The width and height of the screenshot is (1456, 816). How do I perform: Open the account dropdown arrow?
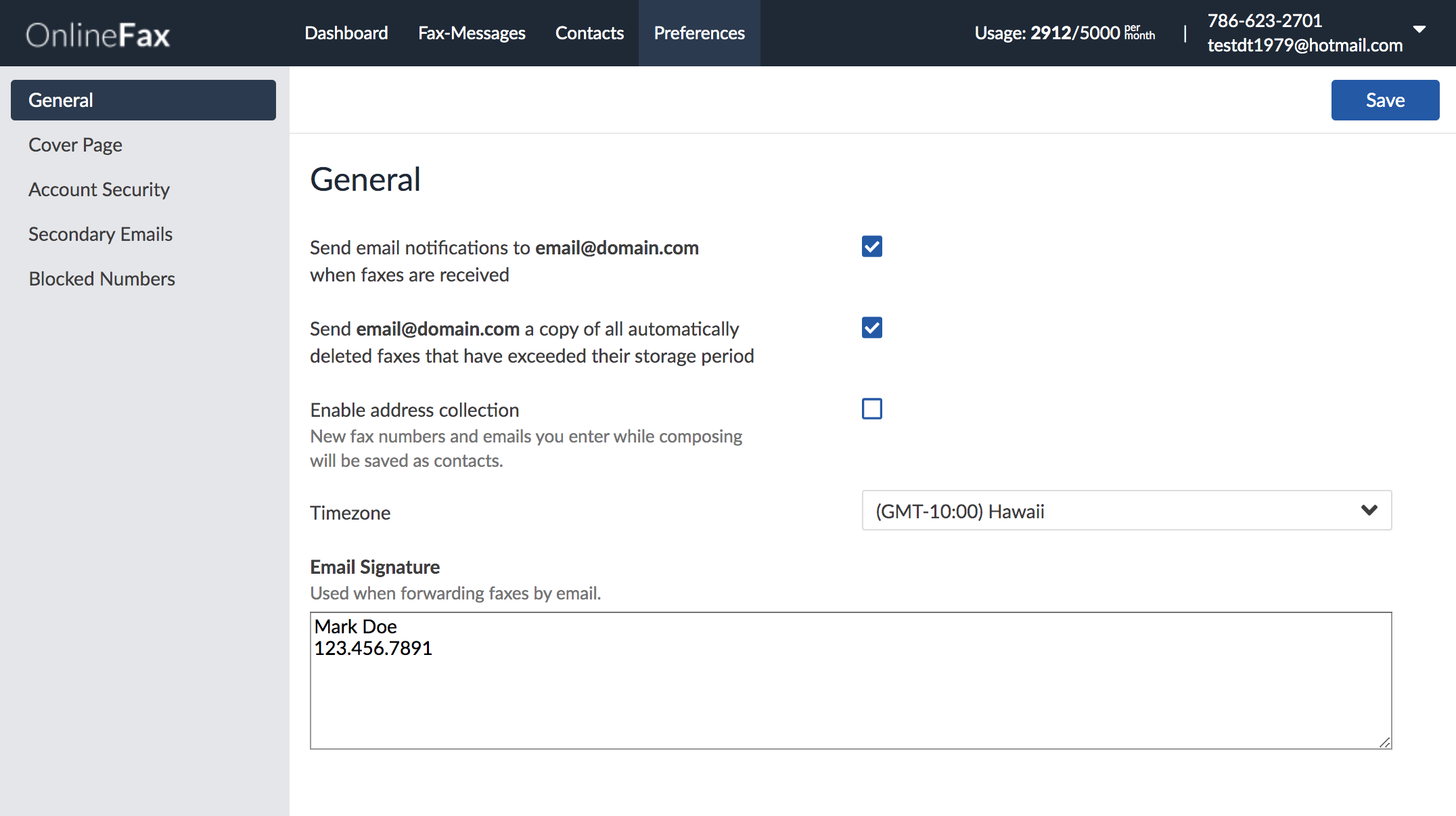point(1419,29)
